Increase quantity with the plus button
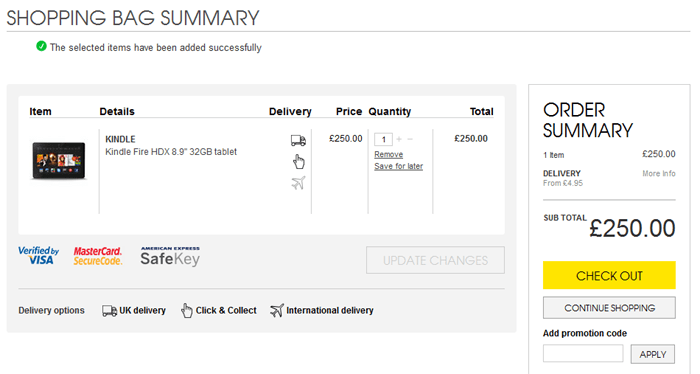 (x=399, y=139)
